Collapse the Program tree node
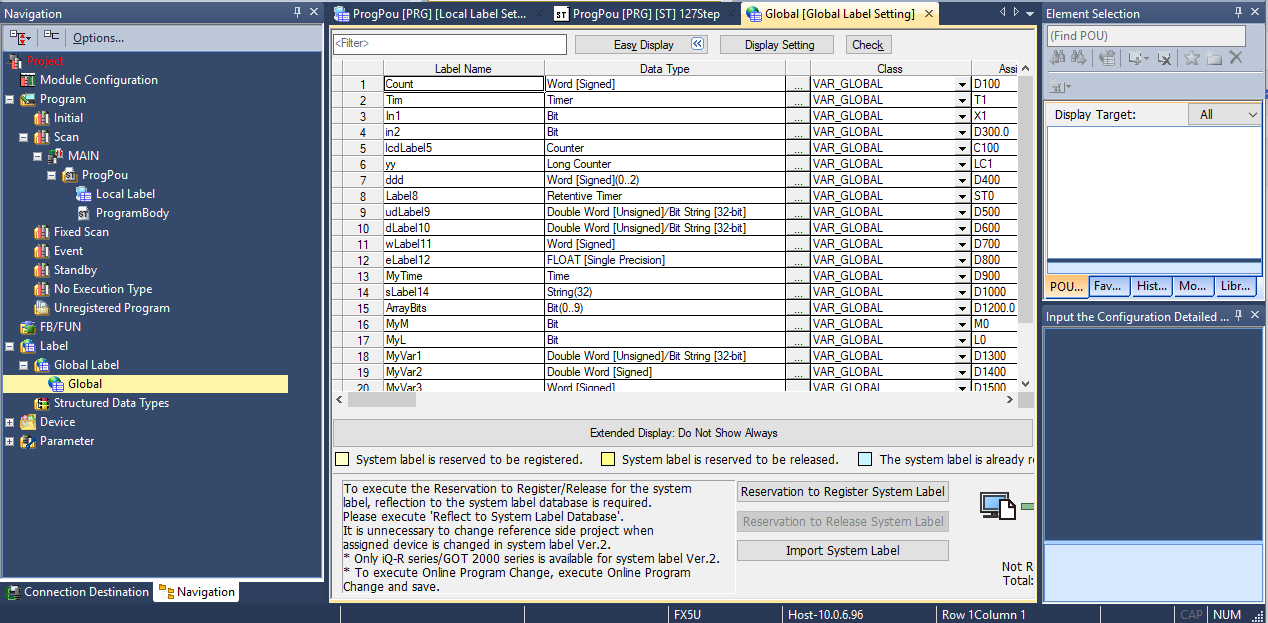This screenshot has width=1268, height=623. pos(10,99)
